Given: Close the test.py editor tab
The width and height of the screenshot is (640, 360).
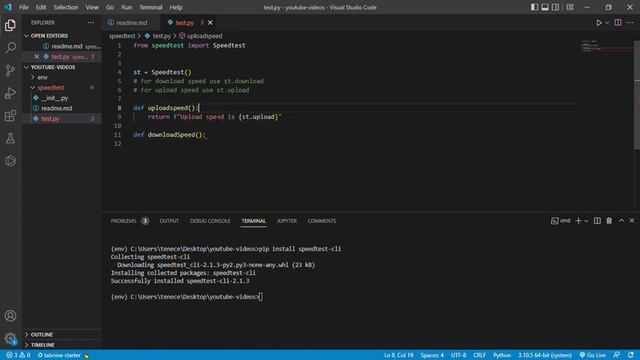Looking at the screenshot, I should (x=210, y=23).
